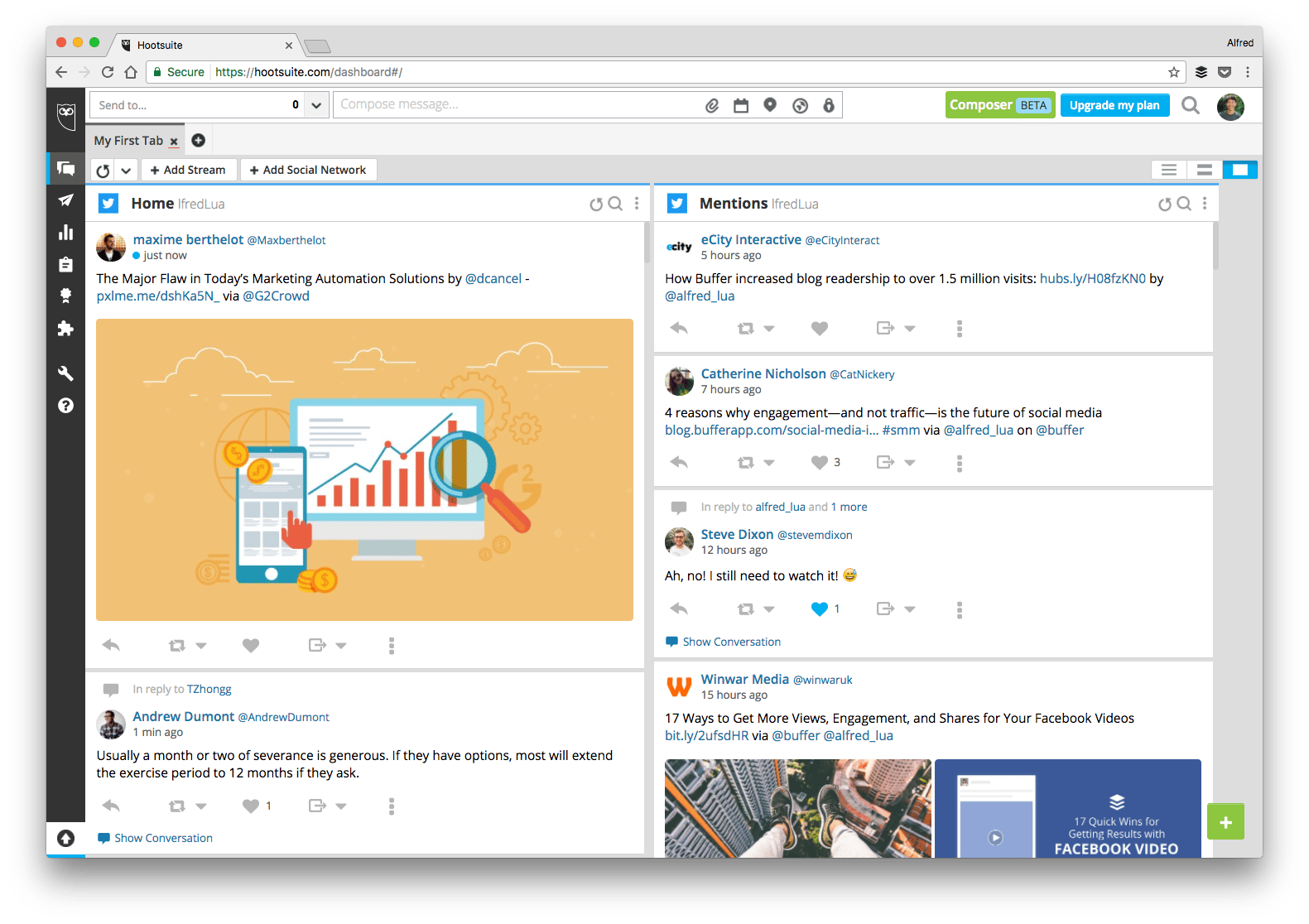Screen dimensions: 1309x924
Task: Click the privacy lock icon in composer
Action: [829, 105]
